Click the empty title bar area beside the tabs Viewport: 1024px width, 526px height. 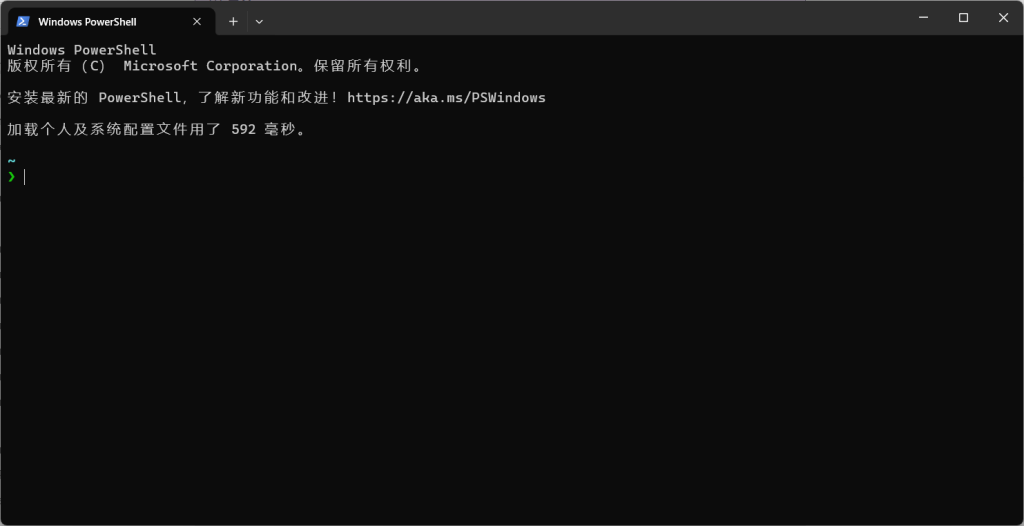pyautogui.click(x=581, y=18)
